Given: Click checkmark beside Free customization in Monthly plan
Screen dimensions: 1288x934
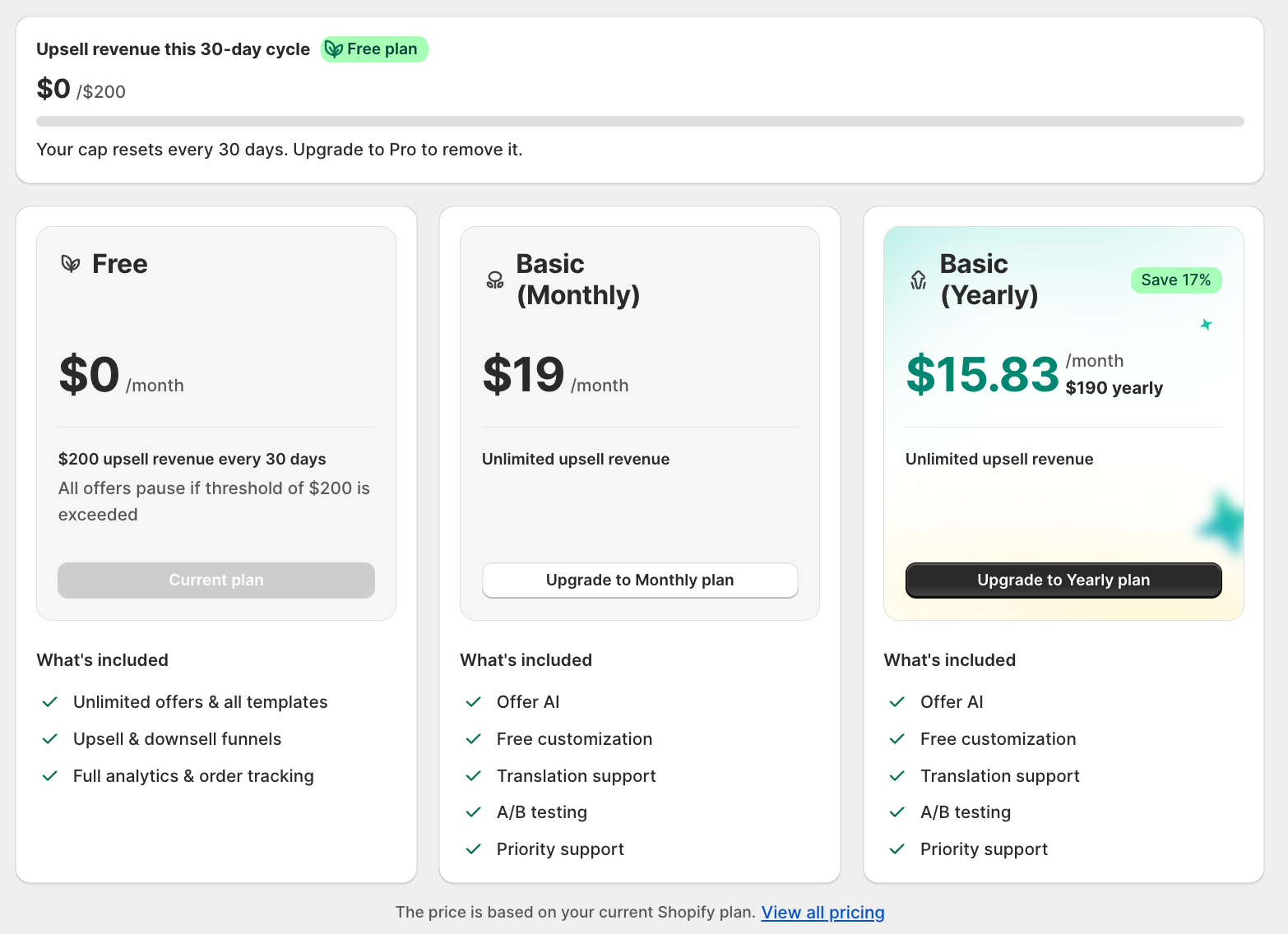Looking at the screenshot, I should [474, 739].
